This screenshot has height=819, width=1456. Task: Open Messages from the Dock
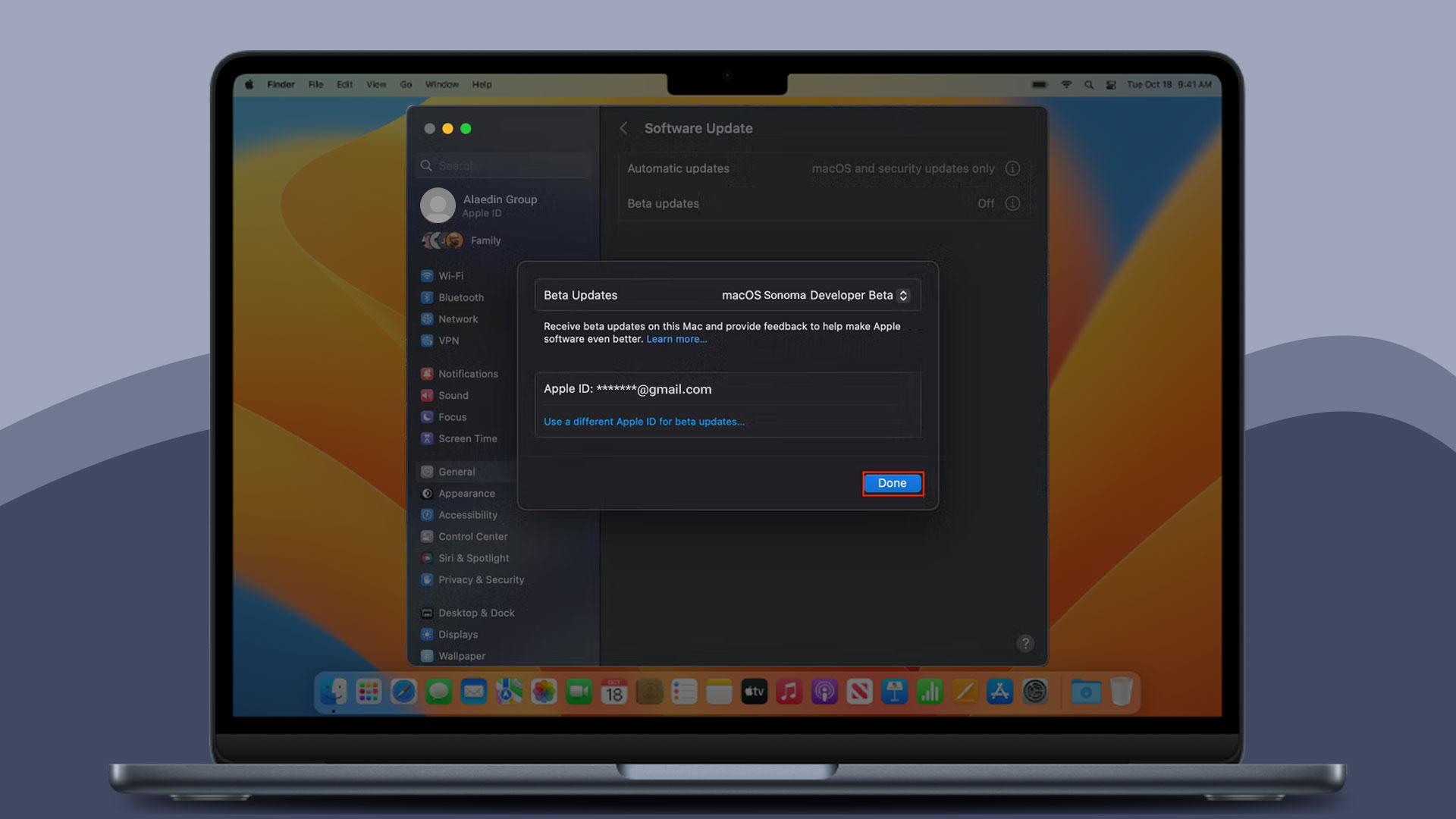coord(438,692)
